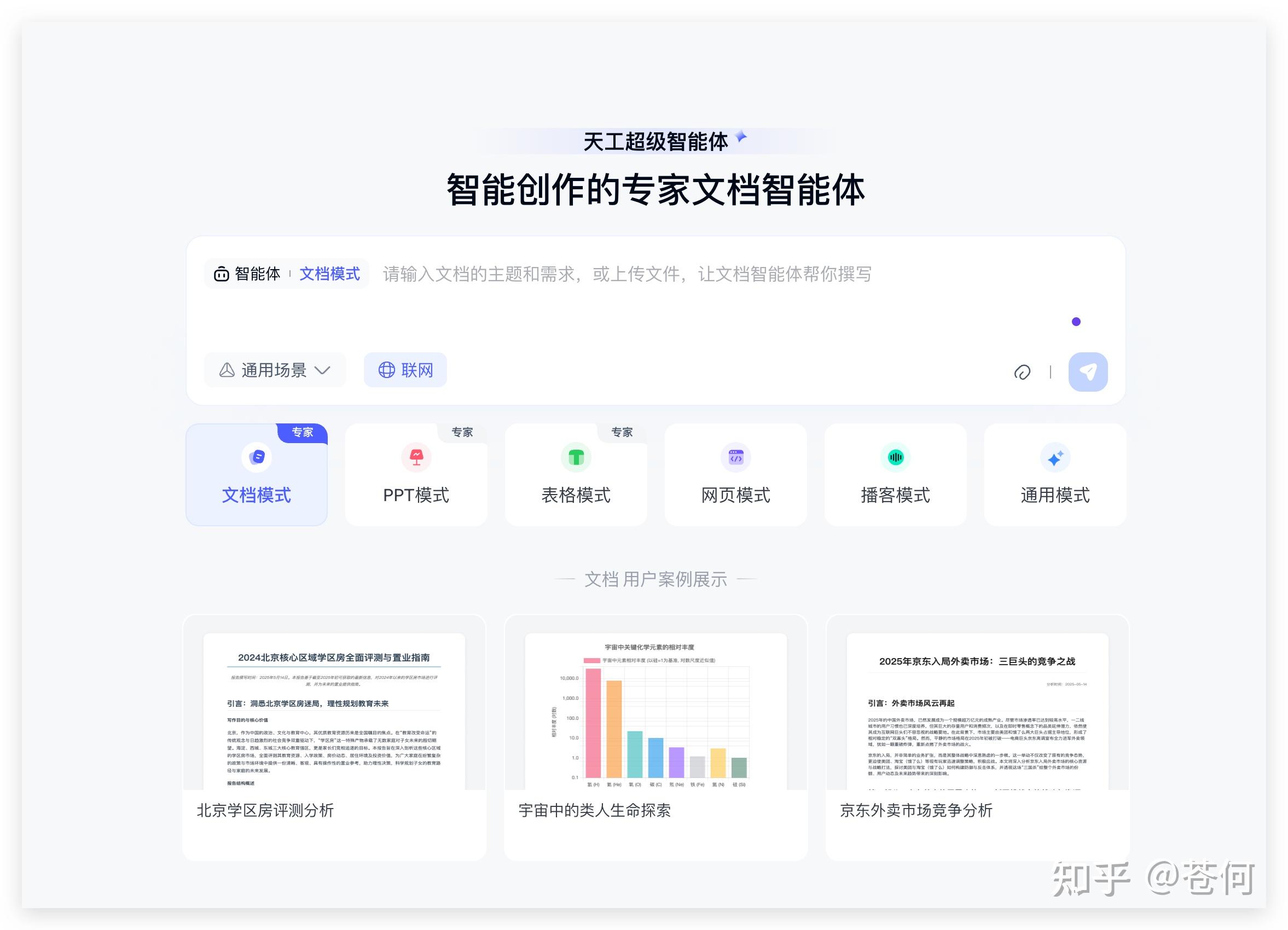Click the green table mode icon

[576, 457]
